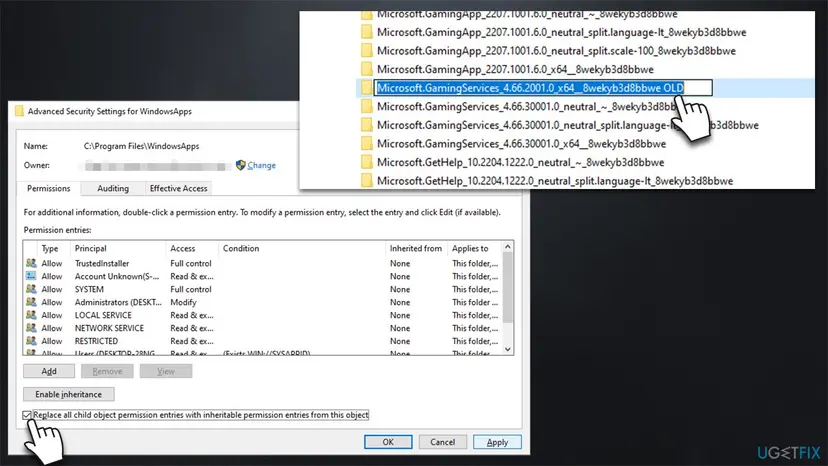Screen dimensions: 828x466
Task: Click Enable inheritance button
Action: click(69, 394)
